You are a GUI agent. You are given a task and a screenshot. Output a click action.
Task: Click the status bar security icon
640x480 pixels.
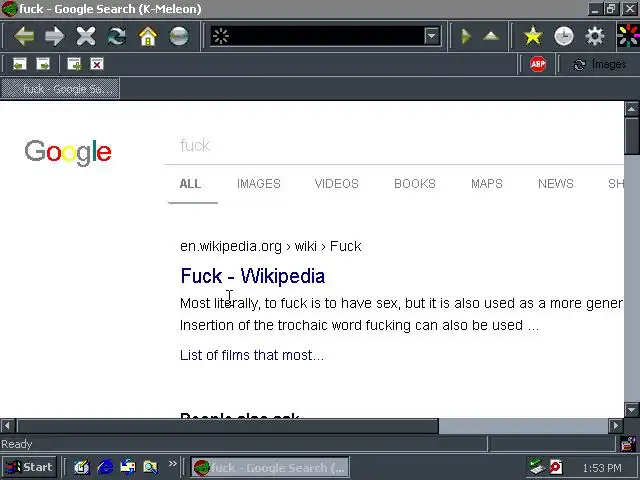(x=628, y=444)
